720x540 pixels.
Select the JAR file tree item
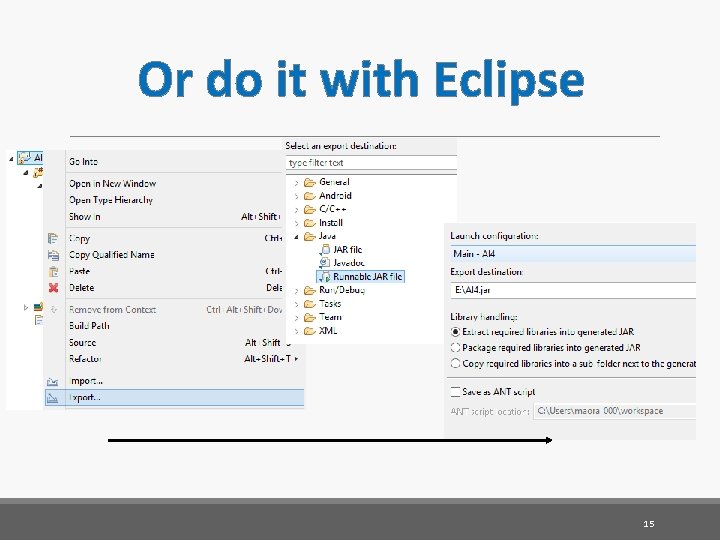coord(347,250)
